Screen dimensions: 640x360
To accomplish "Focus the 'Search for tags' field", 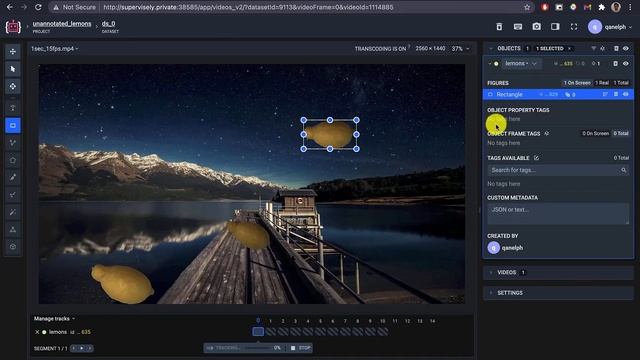I will coord(558,170).
